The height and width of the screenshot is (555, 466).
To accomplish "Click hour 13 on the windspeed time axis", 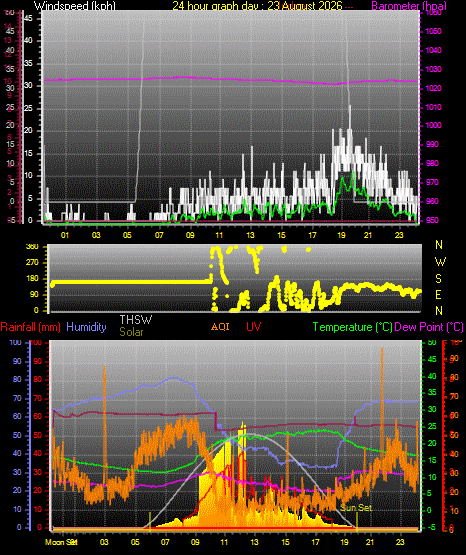I will click(x=250, y=235).
